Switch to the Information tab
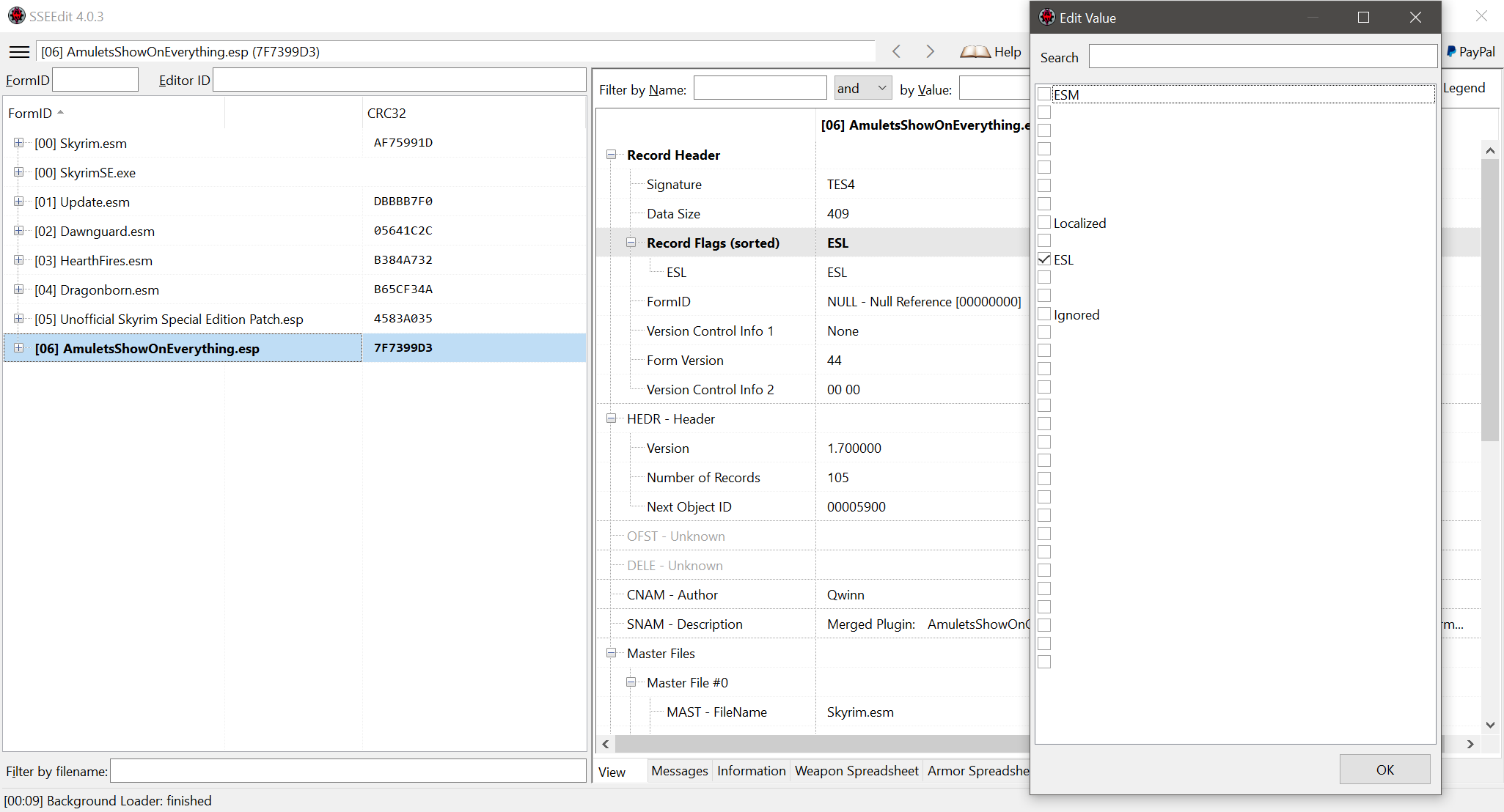Viewport: 1504px width, 812px height. pos(751,771)
